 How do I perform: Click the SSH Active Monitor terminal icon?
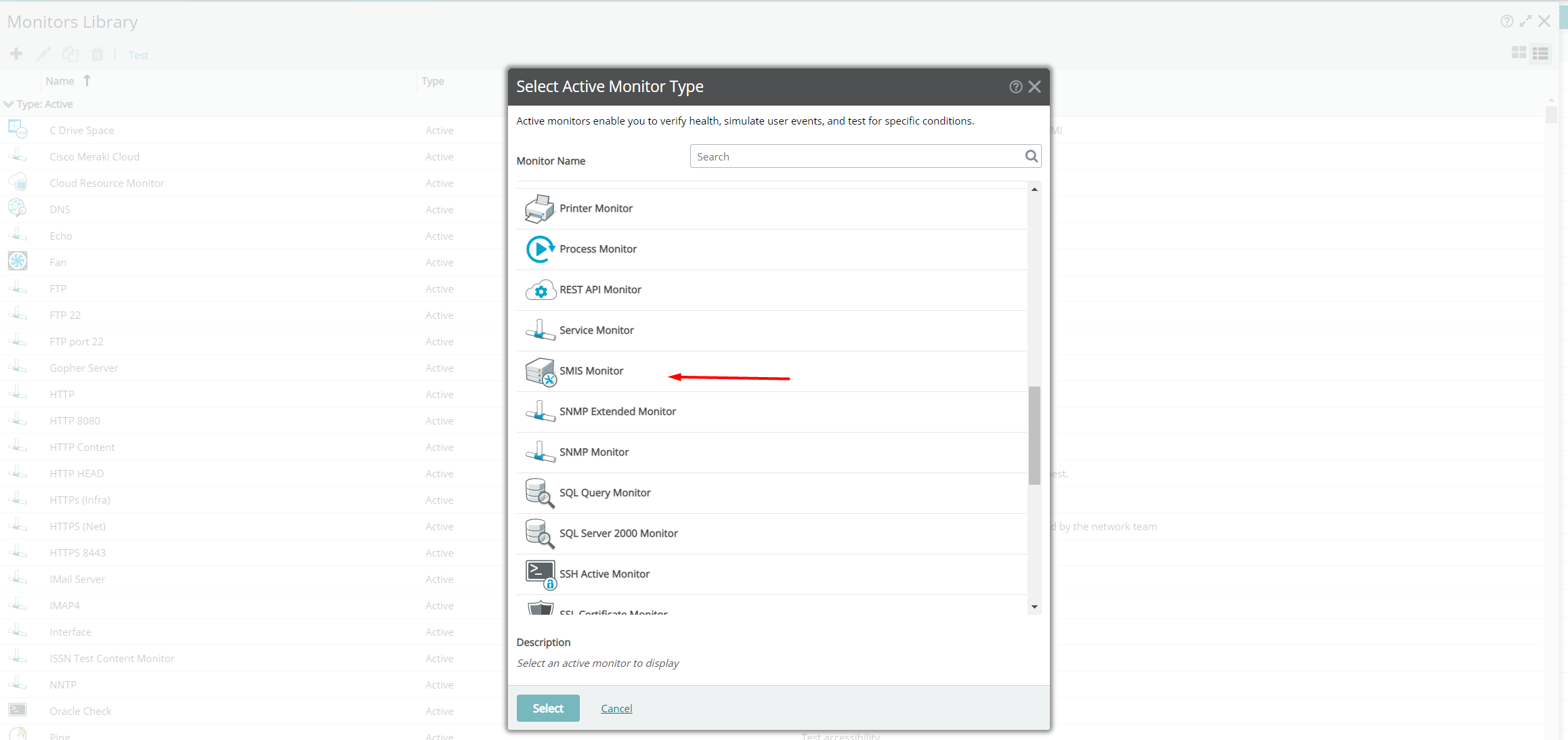coord(541,575)
